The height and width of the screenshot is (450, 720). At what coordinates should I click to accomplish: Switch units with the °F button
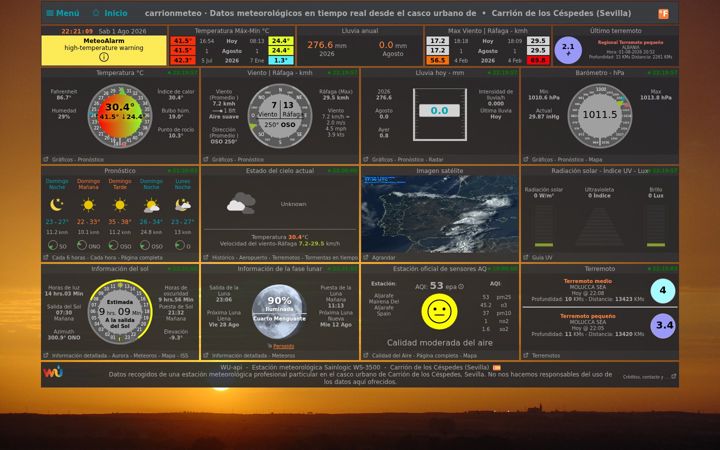coord(663,14)
